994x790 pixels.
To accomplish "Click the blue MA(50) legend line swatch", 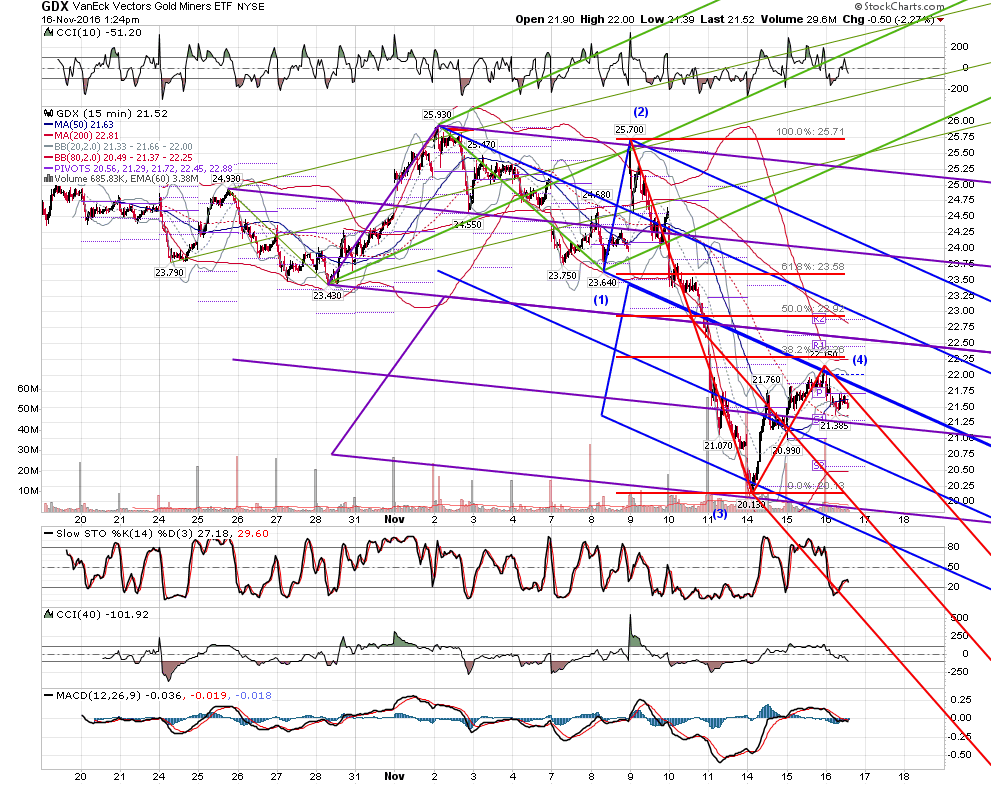I will pyautogui.click(x=48, y=125).
